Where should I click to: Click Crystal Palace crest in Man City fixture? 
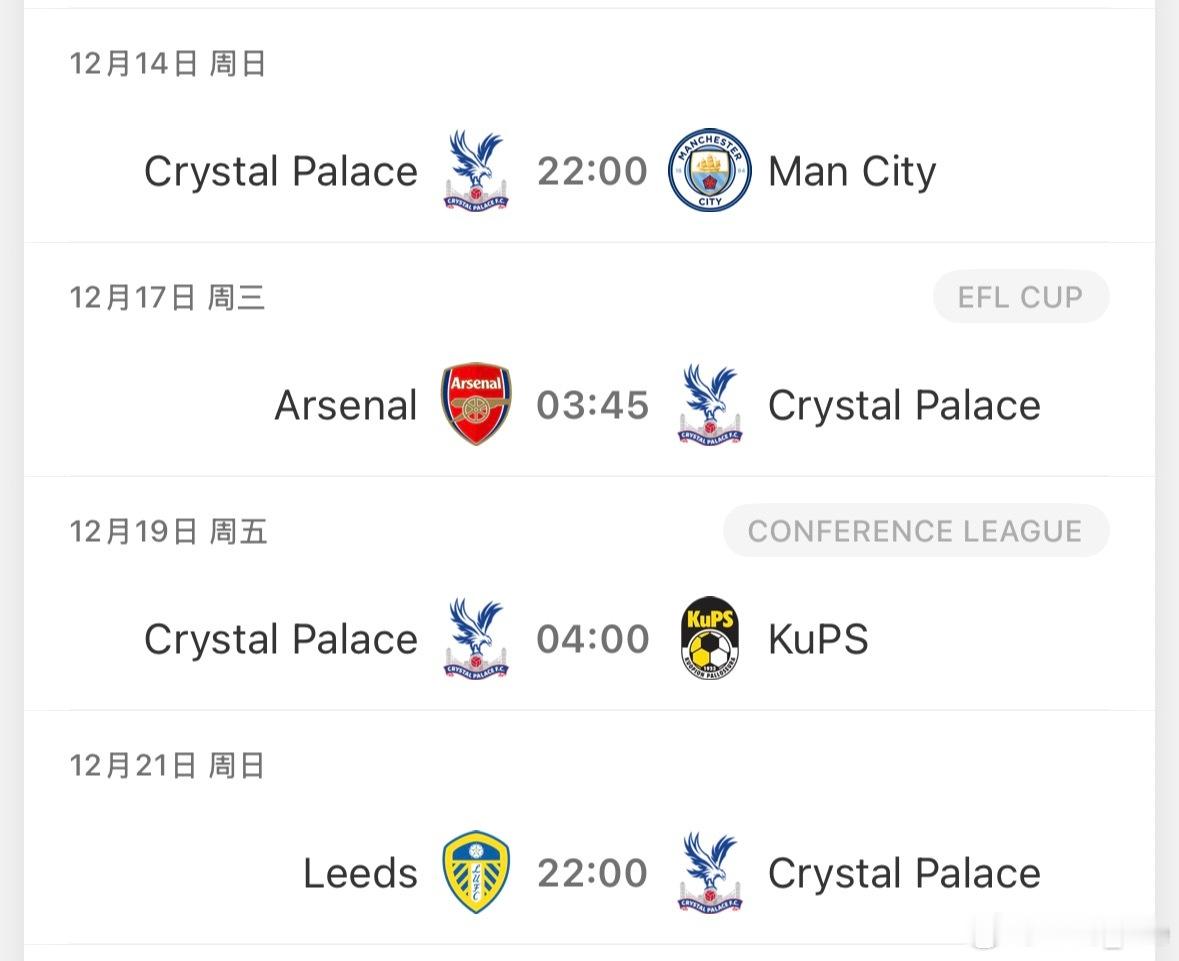pos(476,170)
